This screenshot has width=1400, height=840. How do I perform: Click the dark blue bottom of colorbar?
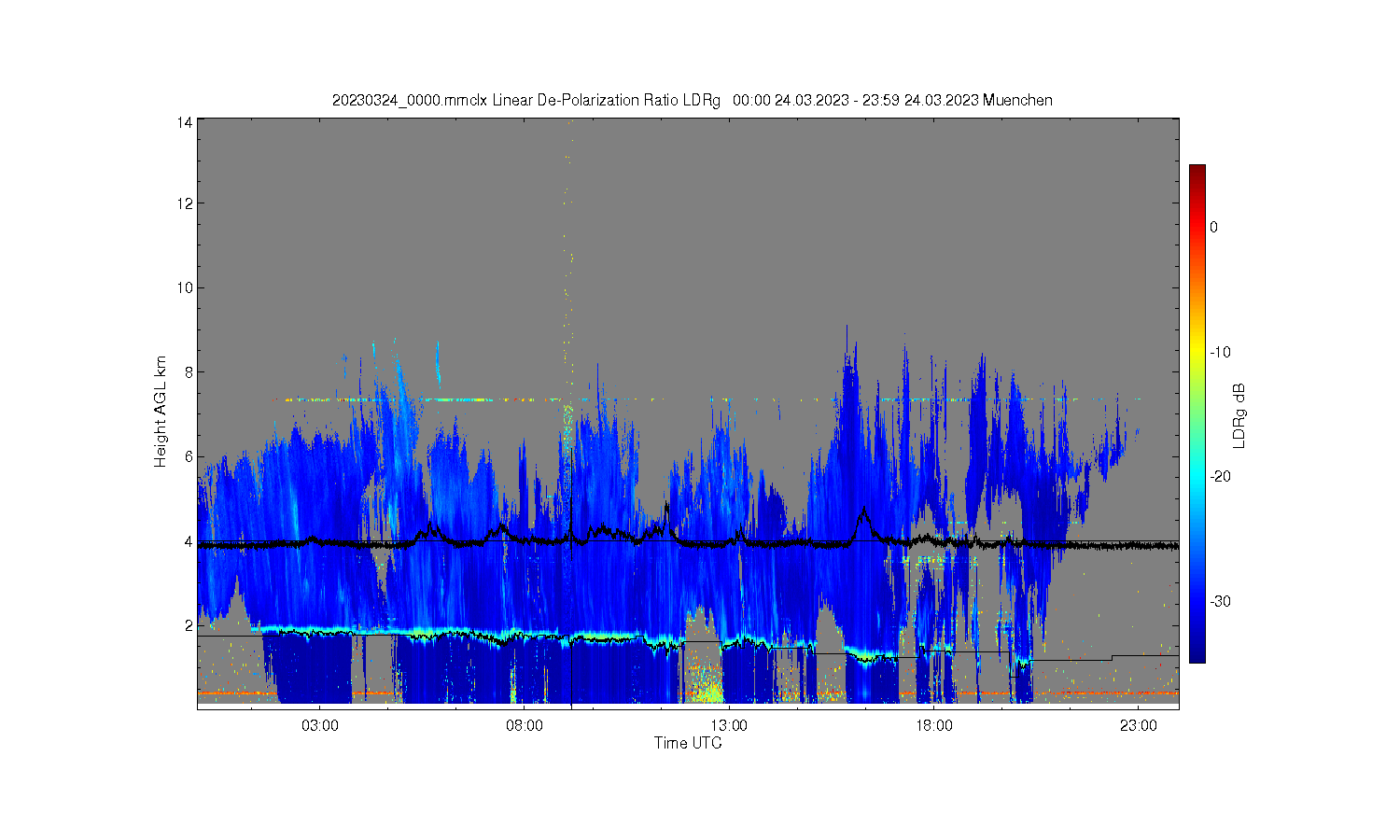pyautogui.click(x=1197, y=656)
